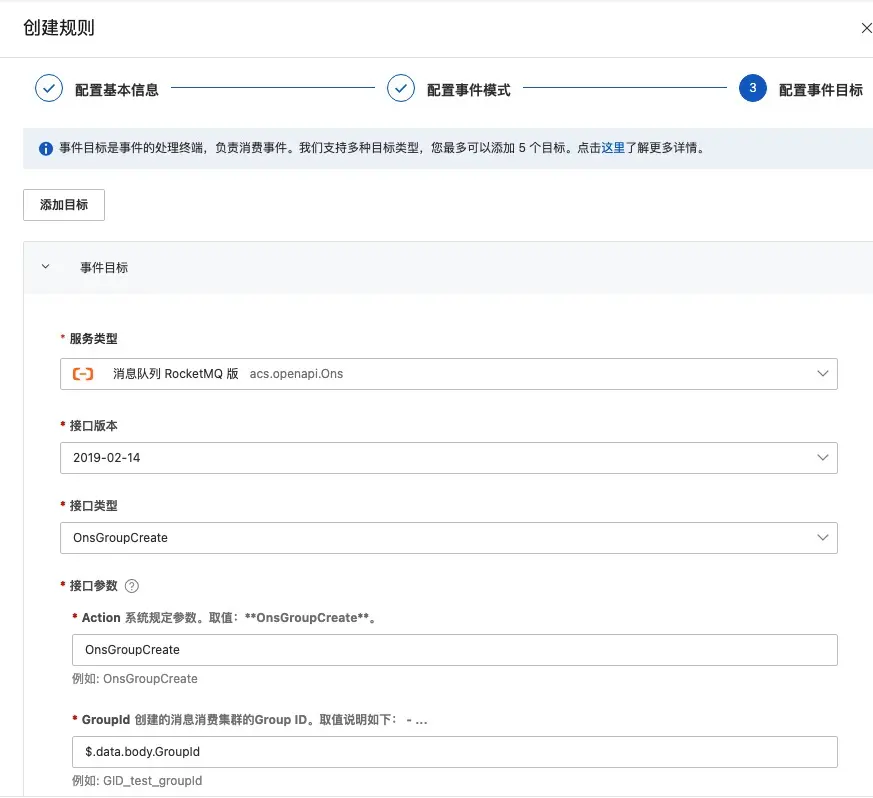Viewport: 873px width, 798px height.
Task: Click the 接口类型 dropdown arrow
Action: click(x=823, y=538)
